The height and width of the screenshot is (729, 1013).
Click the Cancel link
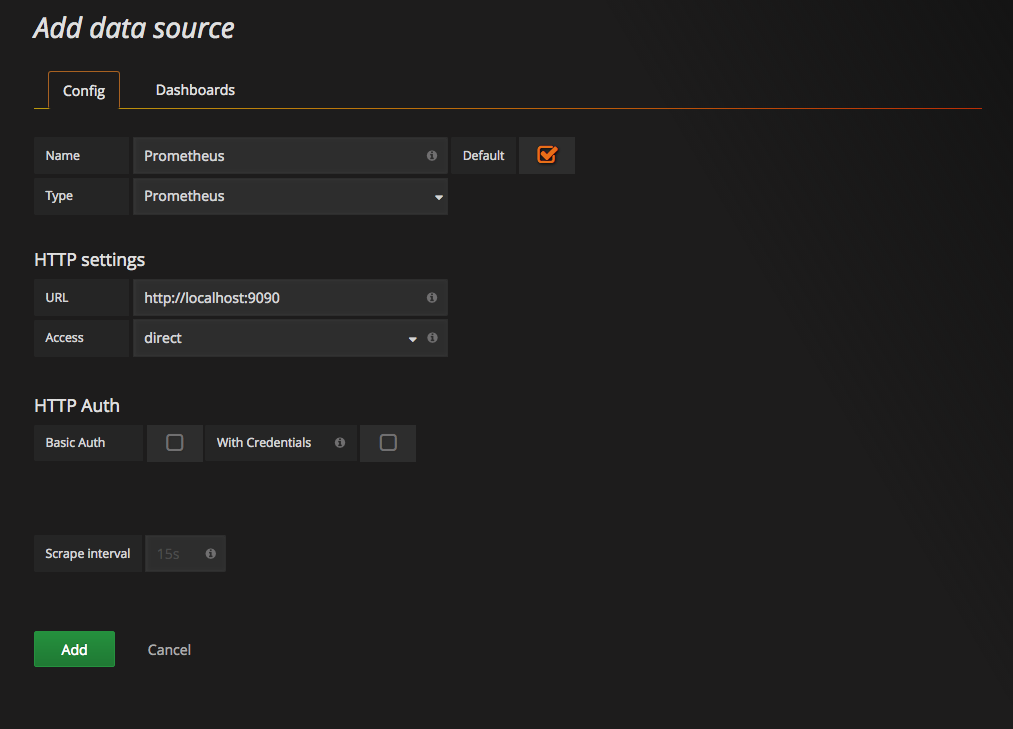[169, 650]
